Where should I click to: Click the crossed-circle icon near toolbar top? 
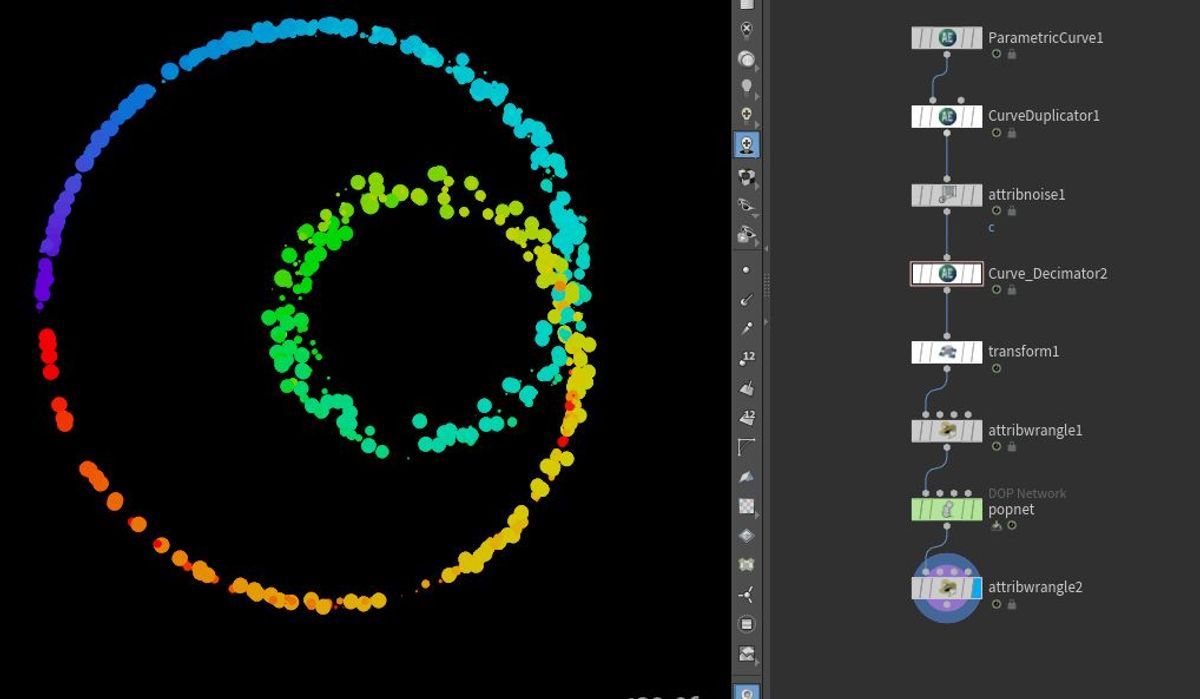click(x=746, y=30)
